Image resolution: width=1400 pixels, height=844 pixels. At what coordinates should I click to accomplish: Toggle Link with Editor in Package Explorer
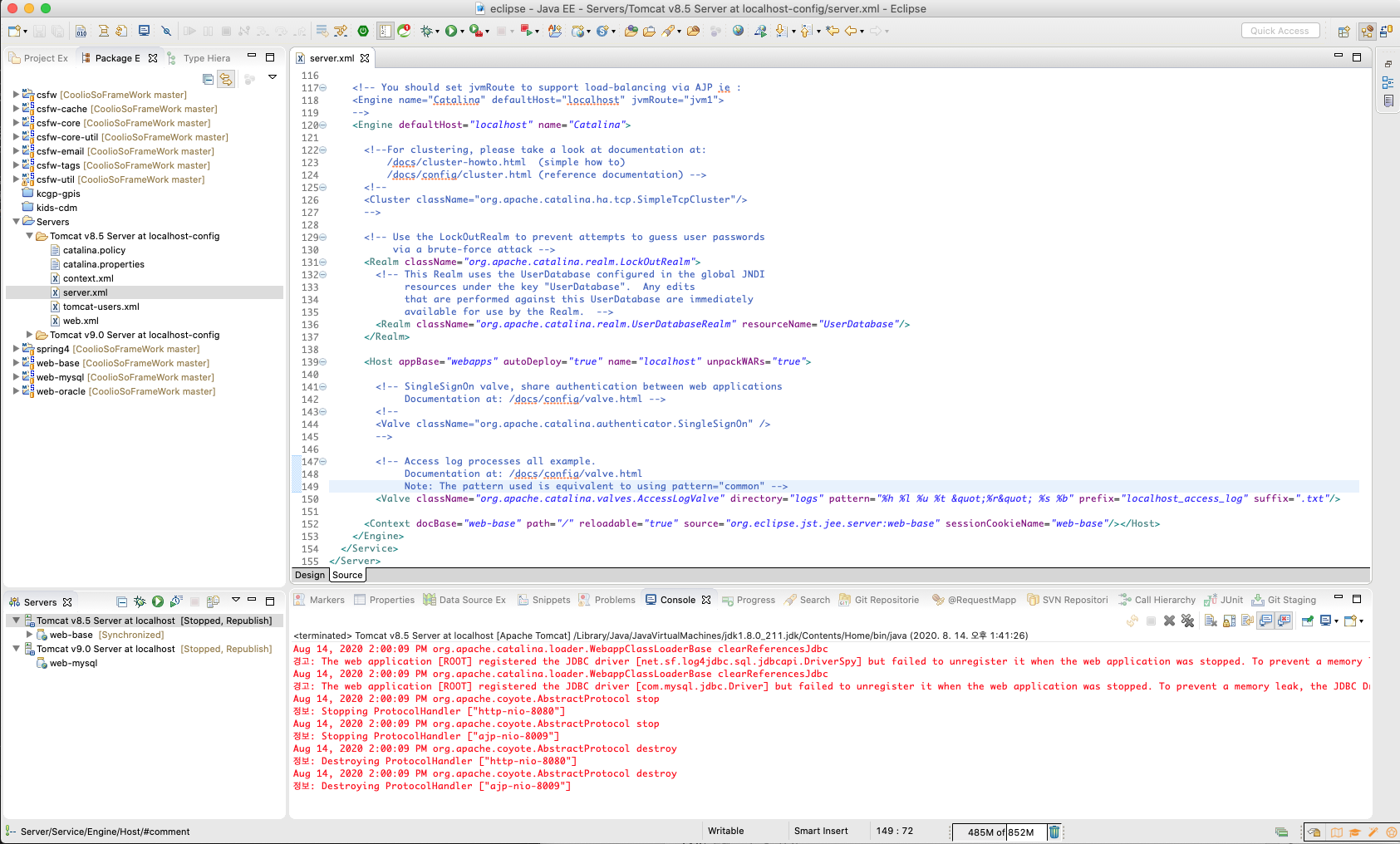[226, 79]
